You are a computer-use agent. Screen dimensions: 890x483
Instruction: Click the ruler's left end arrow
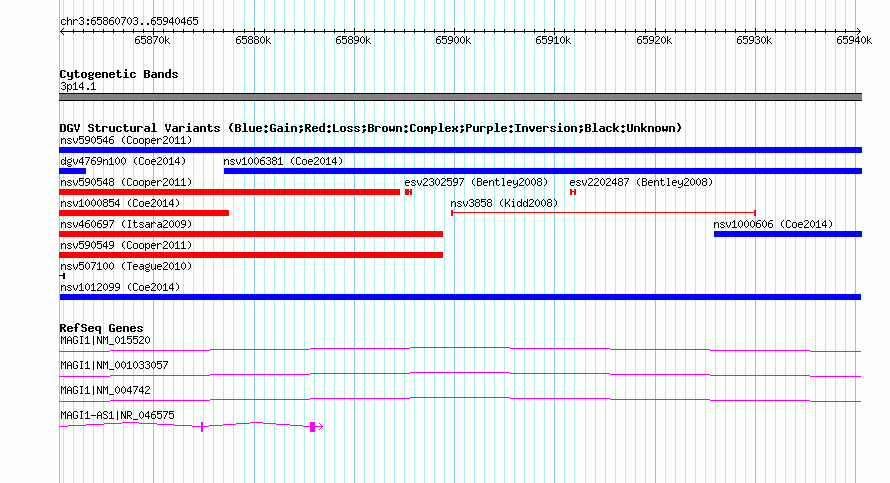click(62, 32)
